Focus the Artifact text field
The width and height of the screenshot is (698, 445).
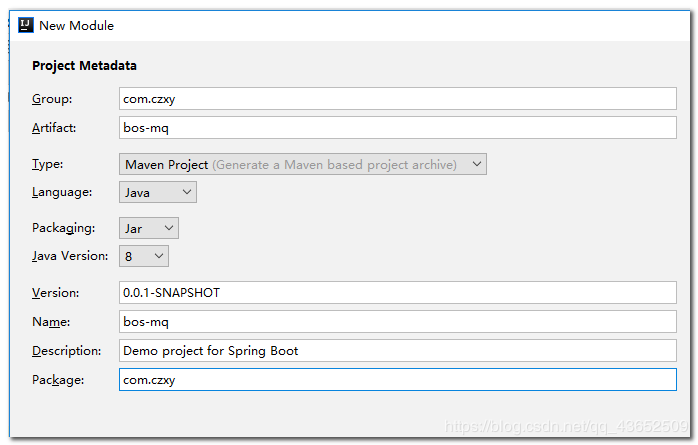click(x=397, y=128)
